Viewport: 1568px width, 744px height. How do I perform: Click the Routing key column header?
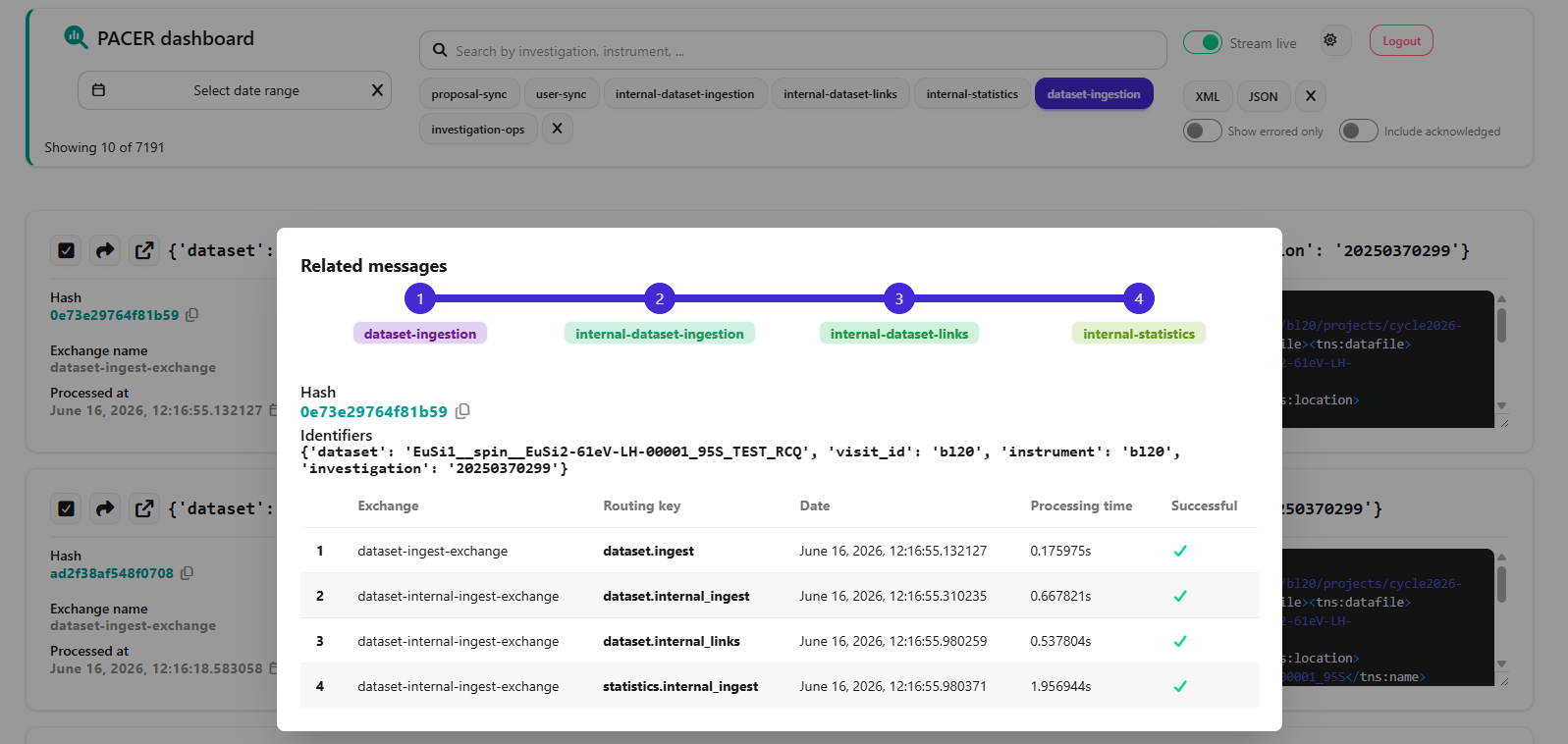[641, 505]
